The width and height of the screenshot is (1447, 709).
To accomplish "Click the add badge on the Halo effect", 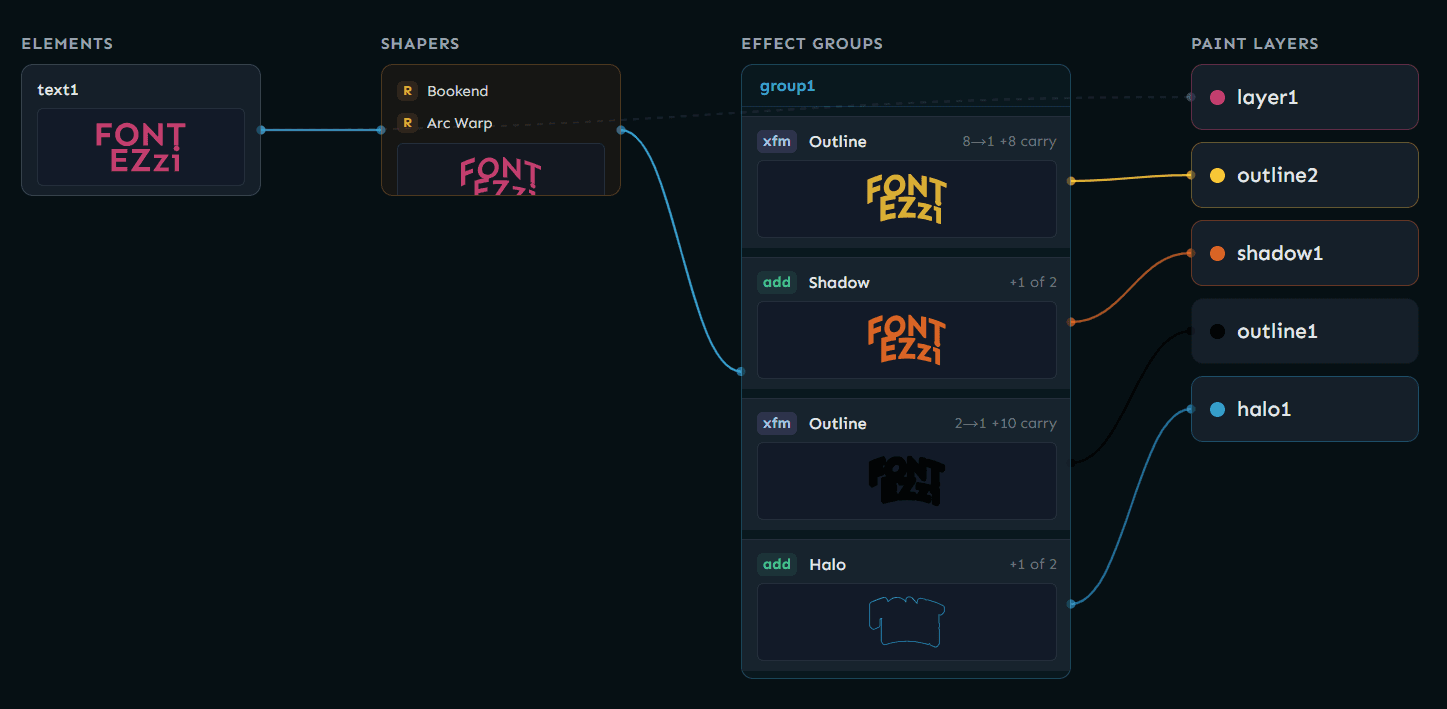I will click(x=777, y=564).
